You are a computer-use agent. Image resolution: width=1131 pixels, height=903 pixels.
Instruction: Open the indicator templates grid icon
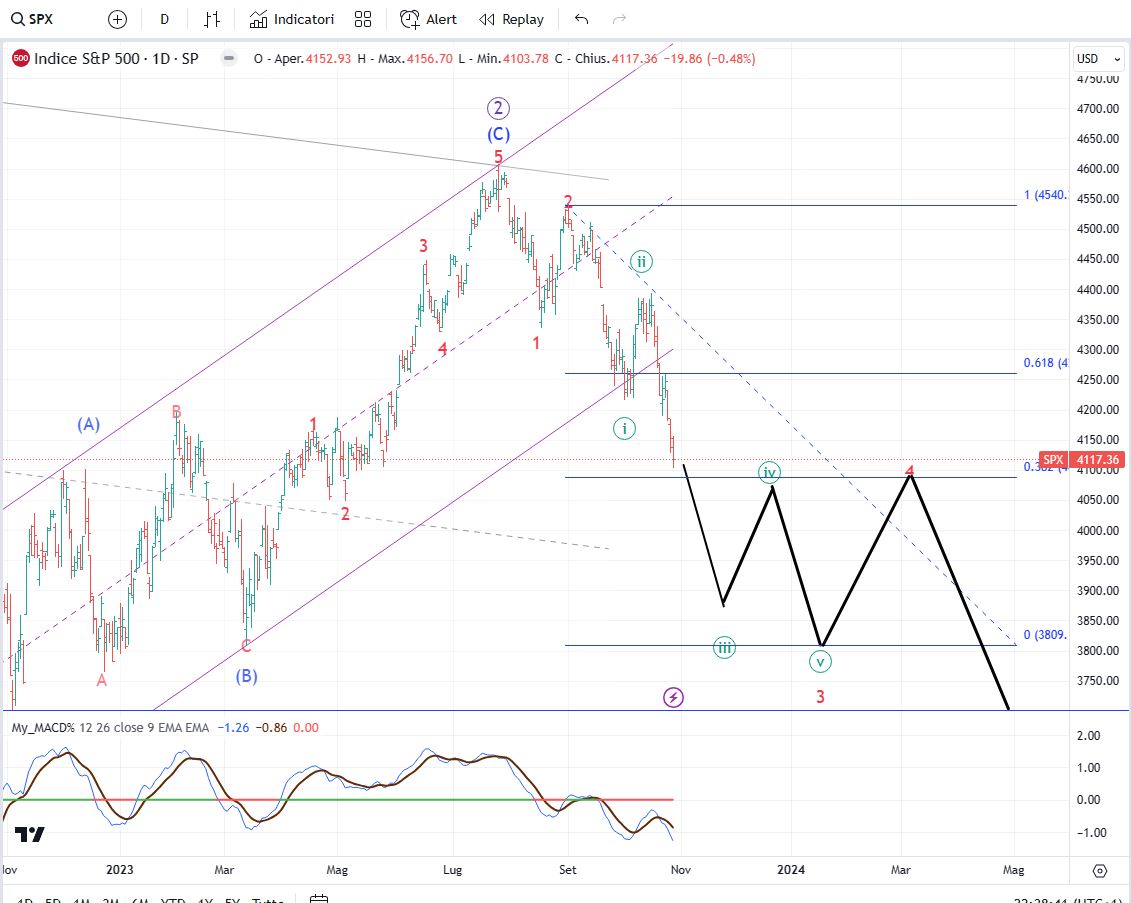[x=363, y=19]
